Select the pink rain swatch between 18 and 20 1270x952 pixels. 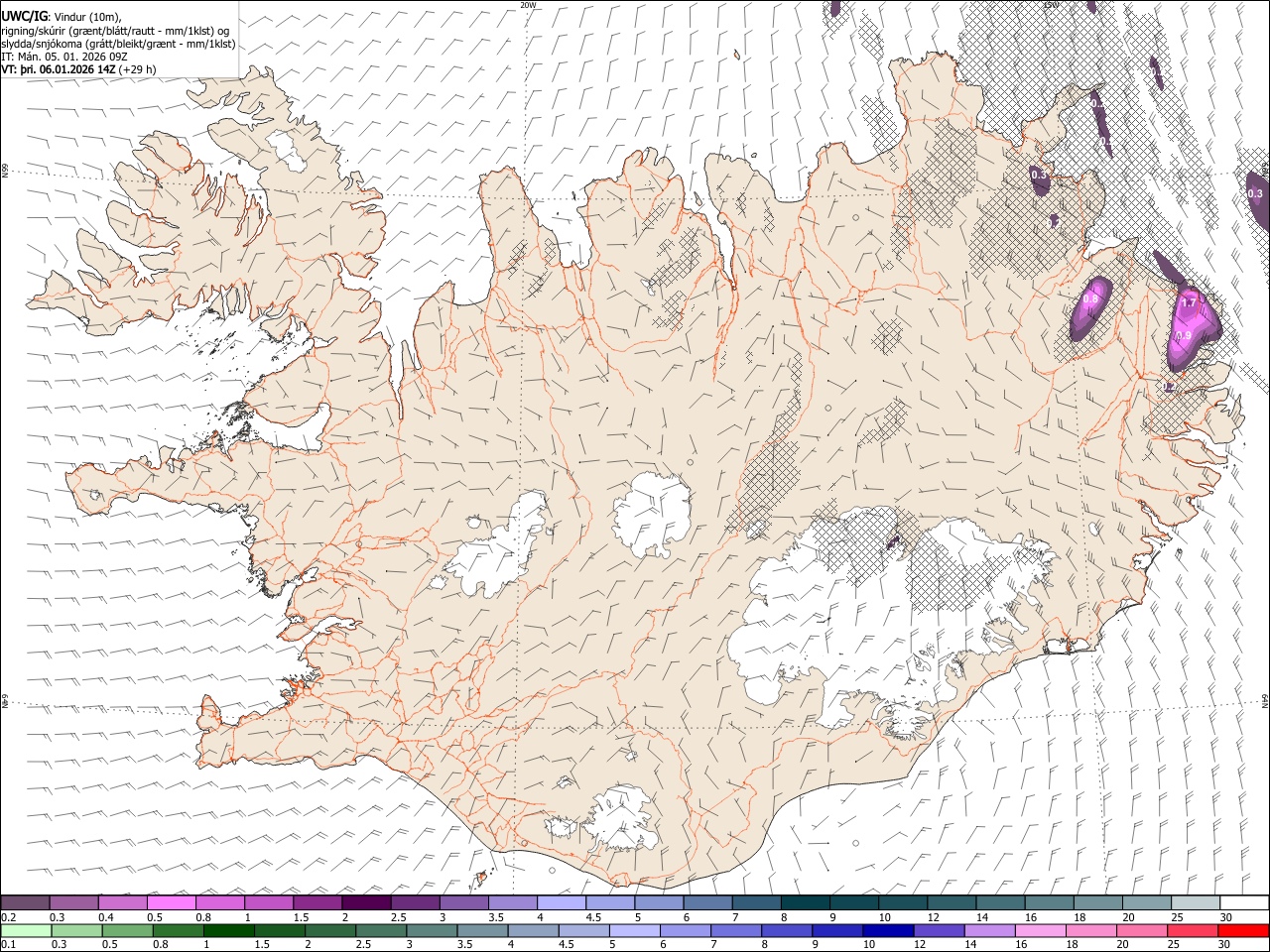click(1090, 930)
